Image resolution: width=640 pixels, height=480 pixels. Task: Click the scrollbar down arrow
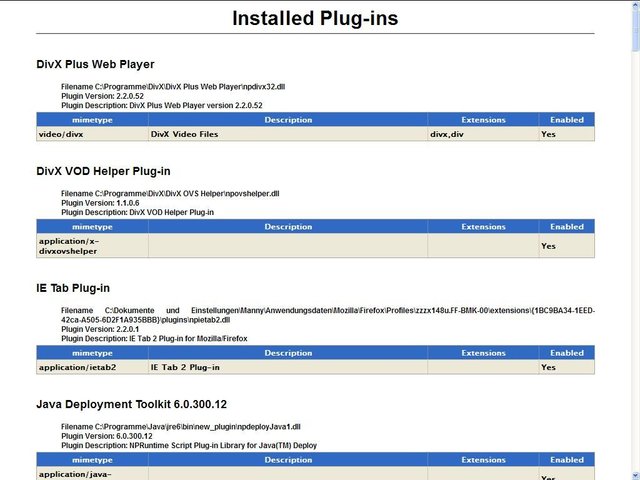(x=636, y=476)
